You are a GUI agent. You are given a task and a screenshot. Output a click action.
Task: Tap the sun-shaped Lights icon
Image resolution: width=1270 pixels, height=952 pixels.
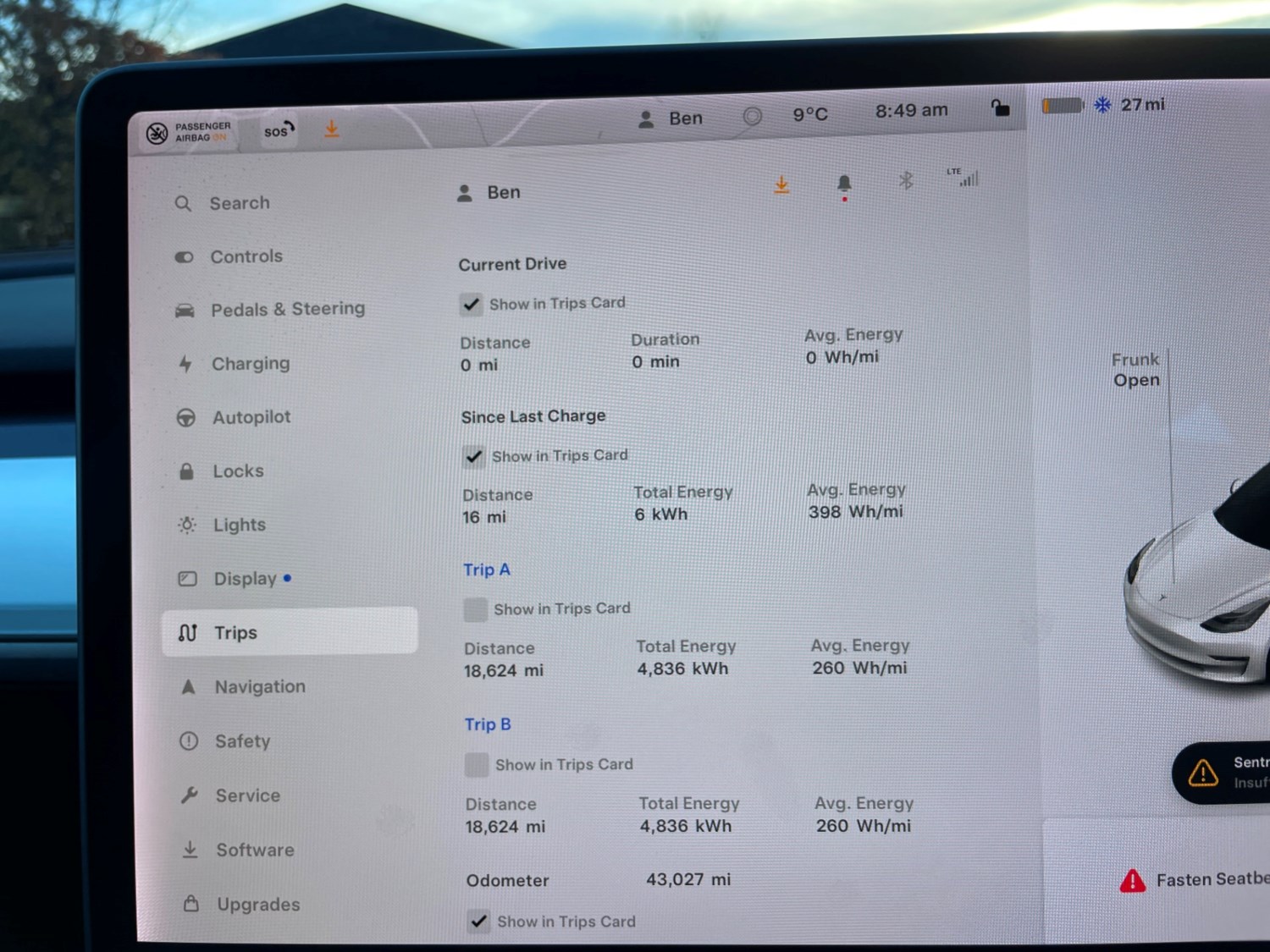tap(187, 526)
